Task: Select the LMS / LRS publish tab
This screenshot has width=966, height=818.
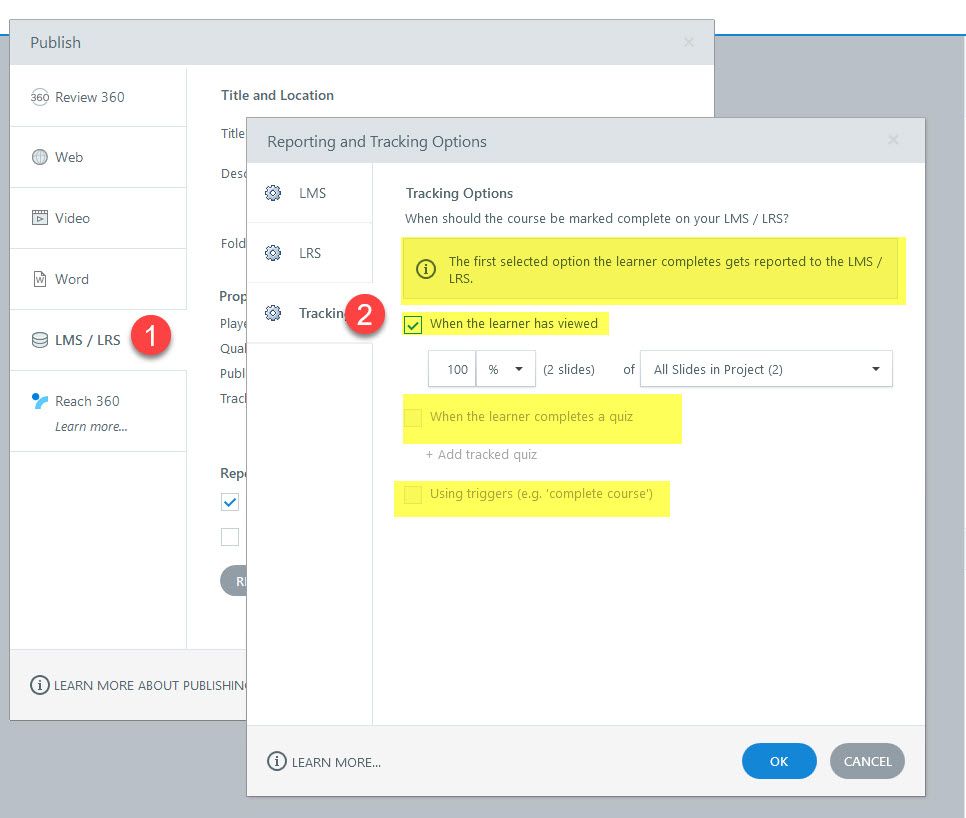Action: click(x=98, y=340)
